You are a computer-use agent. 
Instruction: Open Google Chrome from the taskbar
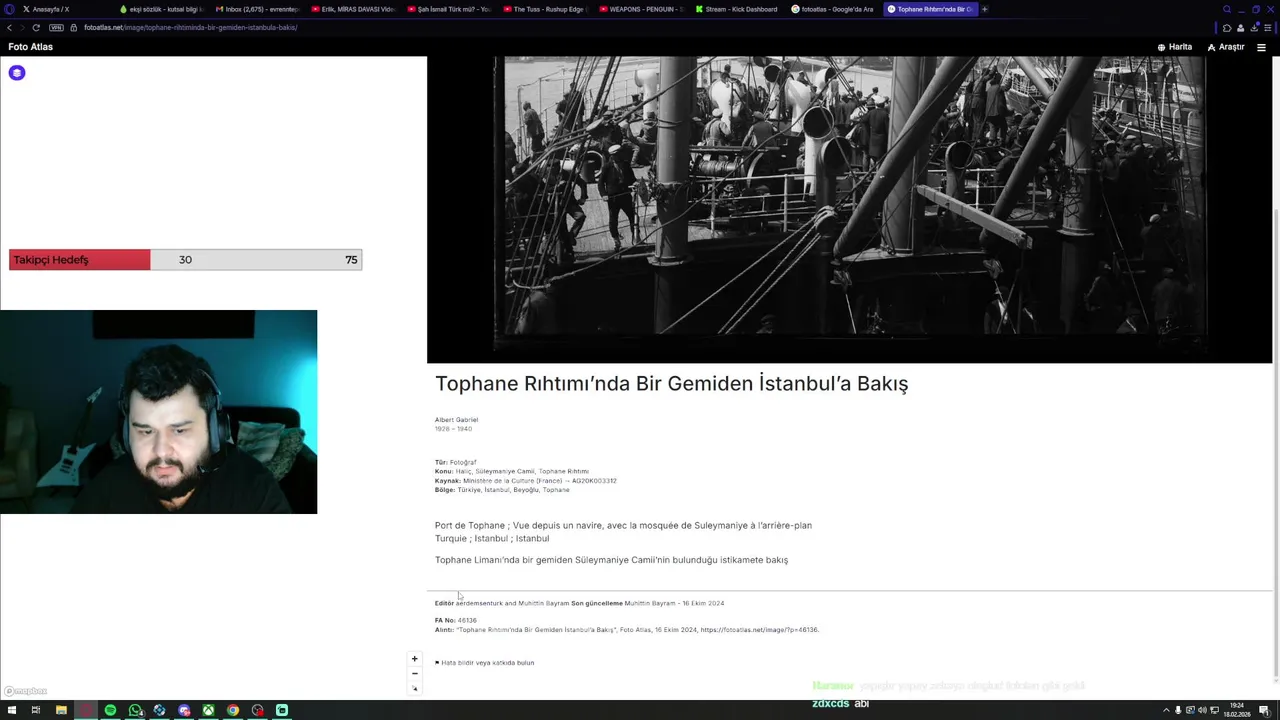[233, 710]
